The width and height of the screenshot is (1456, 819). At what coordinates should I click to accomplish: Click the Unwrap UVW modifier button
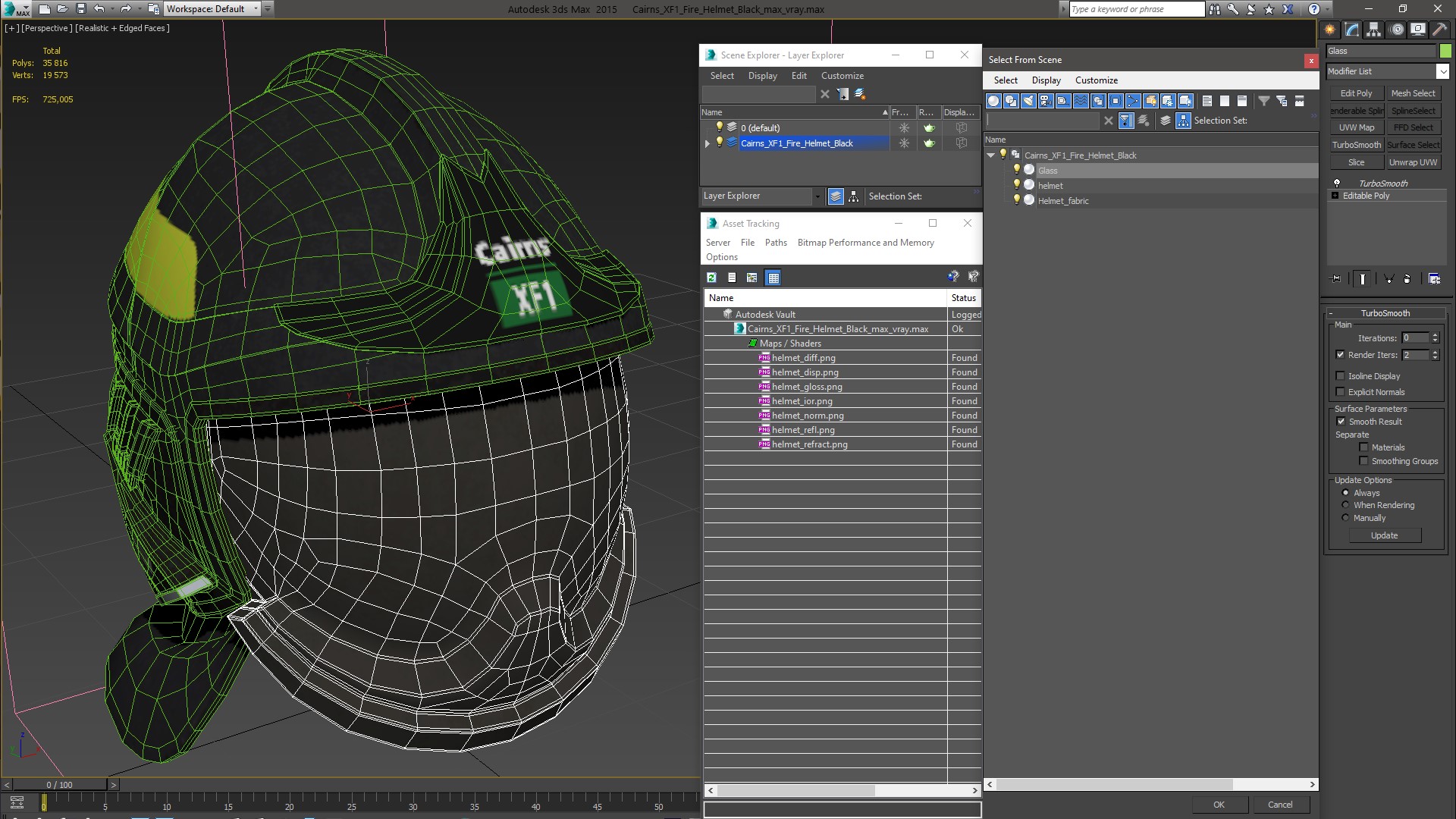(1413, 162)
